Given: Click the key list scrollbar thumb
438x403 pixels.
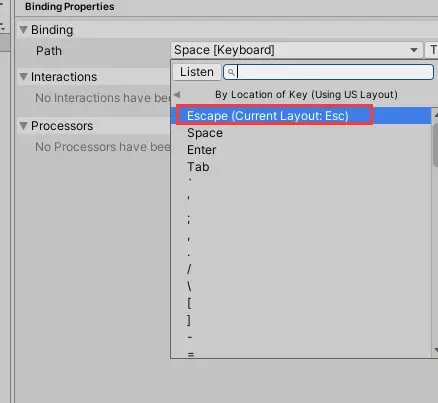Looking at the screenshot, I should (435, 143).
